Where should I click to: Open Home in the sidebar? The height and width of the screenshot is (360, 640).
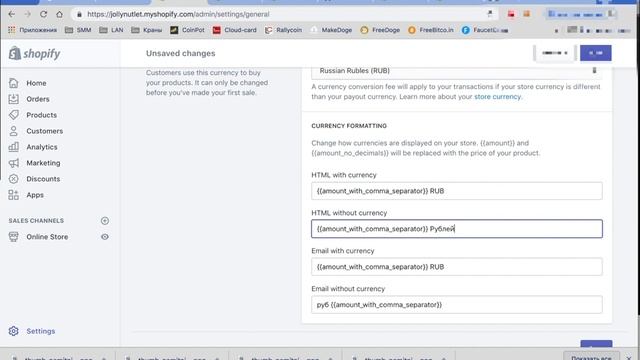pyautogui.click(x=36, y=83)
